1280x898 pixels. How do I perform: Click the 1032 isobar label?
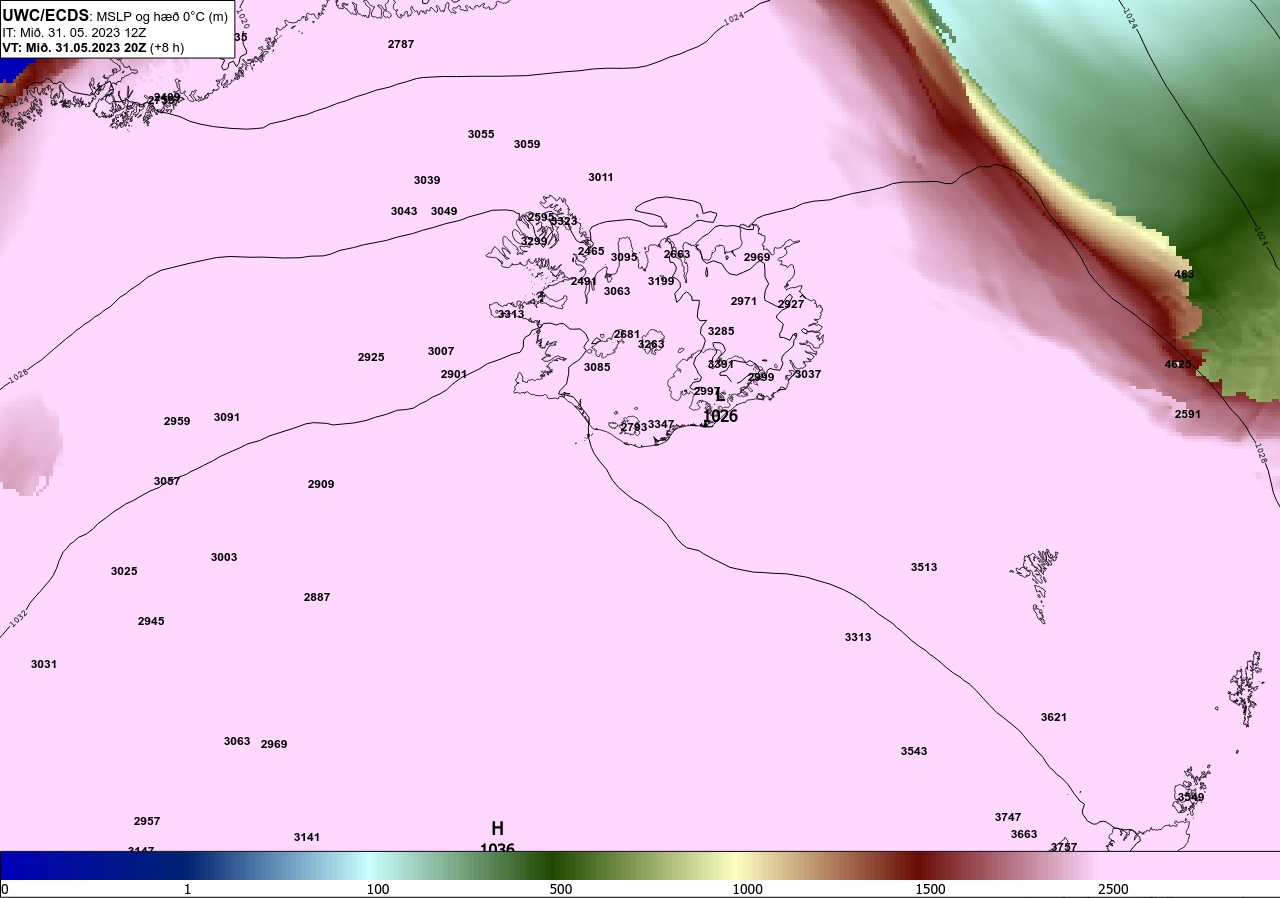tap(18, 620)
